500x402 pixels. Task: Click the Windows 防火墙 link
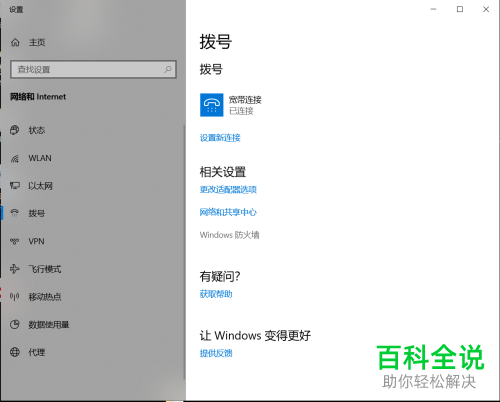click(229, 235)
